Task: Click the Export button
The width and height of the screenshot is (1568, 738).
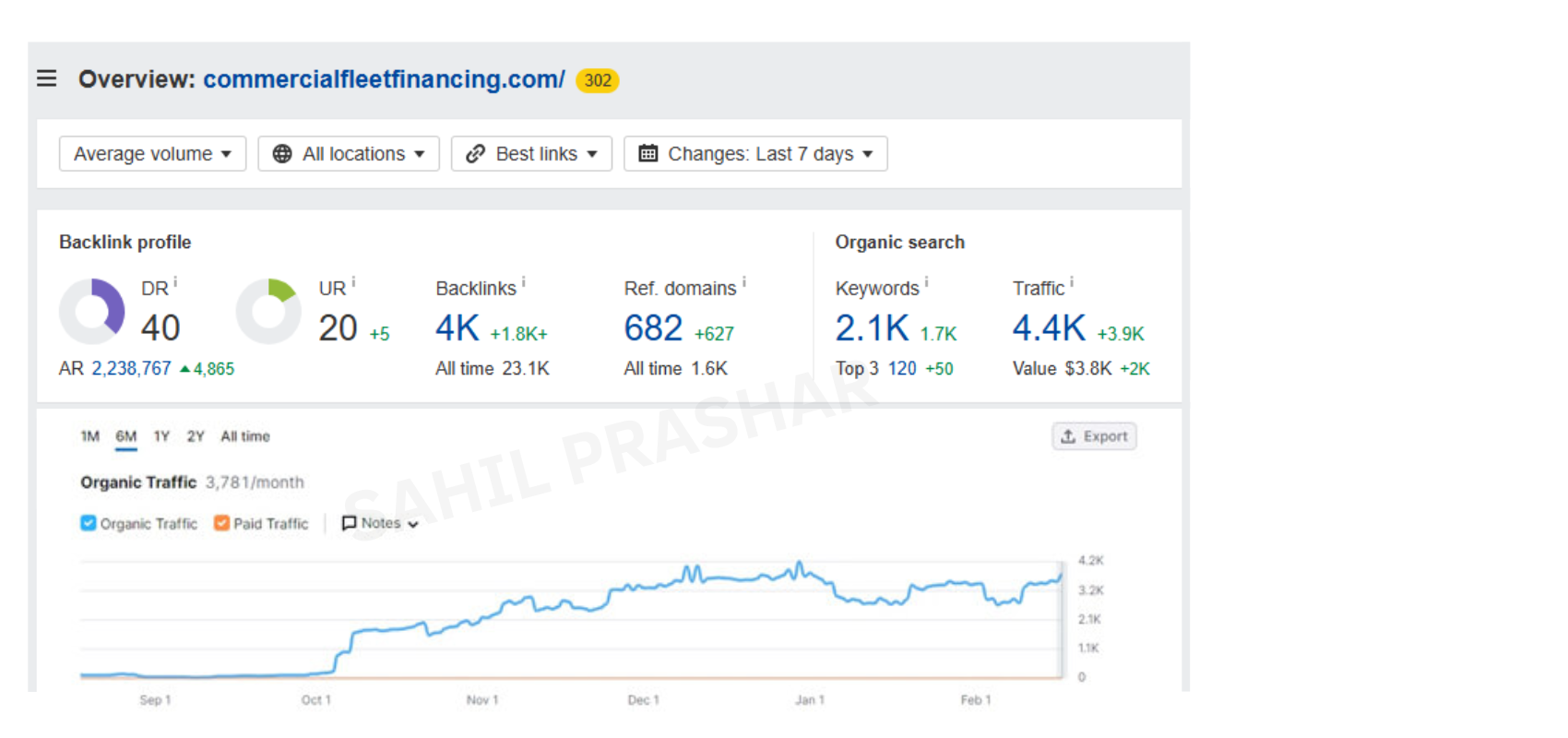Action: point(1094,436)
